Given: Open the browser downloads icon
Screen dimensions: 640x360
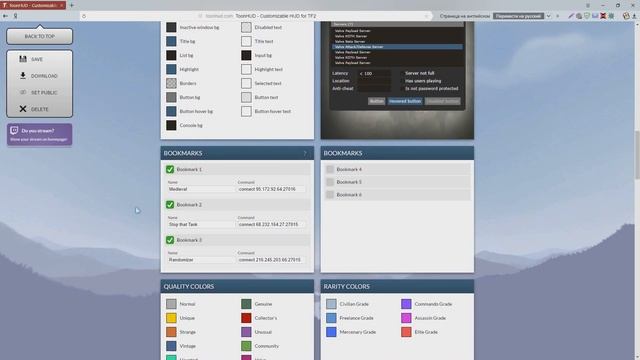Looking at the screenshot, I should pos(634,16).
